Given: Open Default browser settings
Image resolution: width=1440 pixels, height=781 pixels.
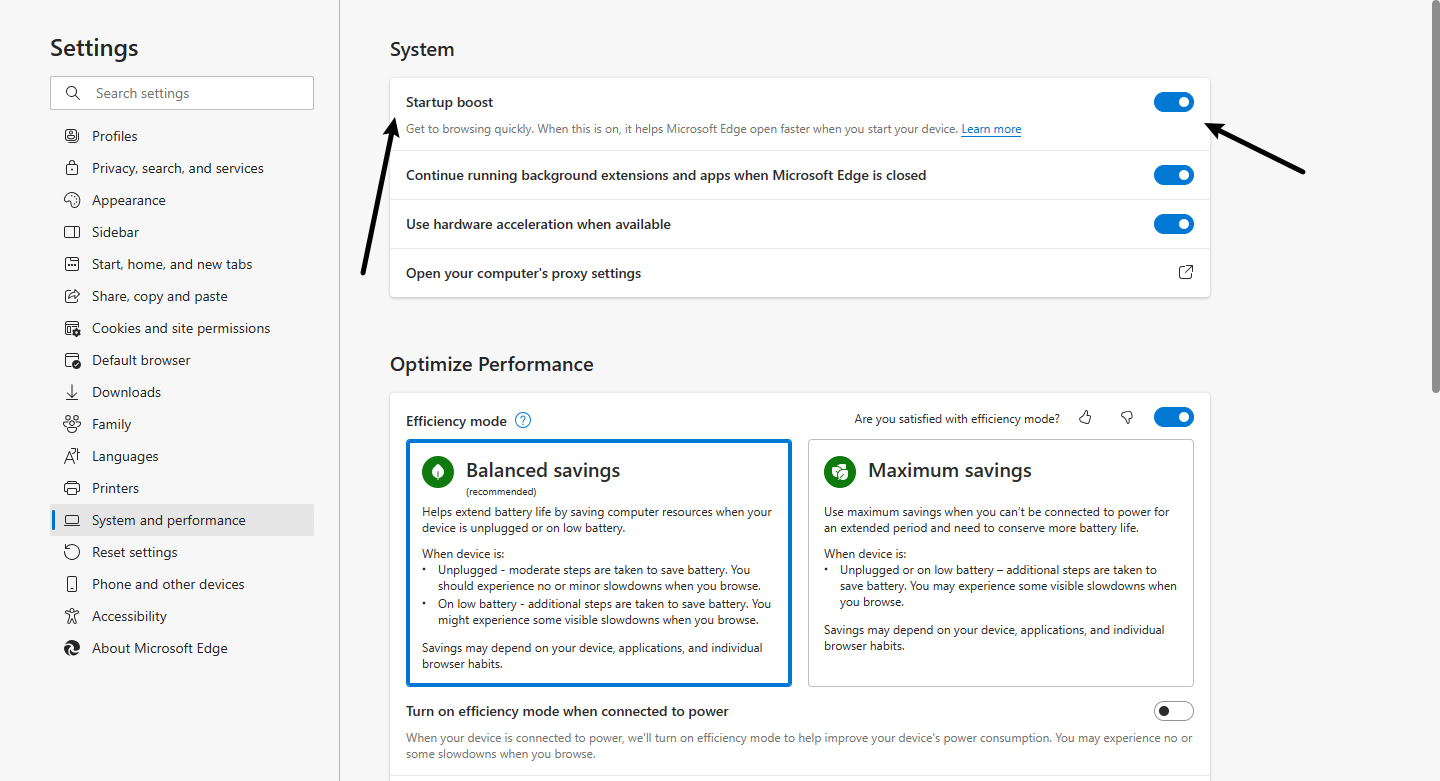Looking at the screenshot, I should [182, 360].
